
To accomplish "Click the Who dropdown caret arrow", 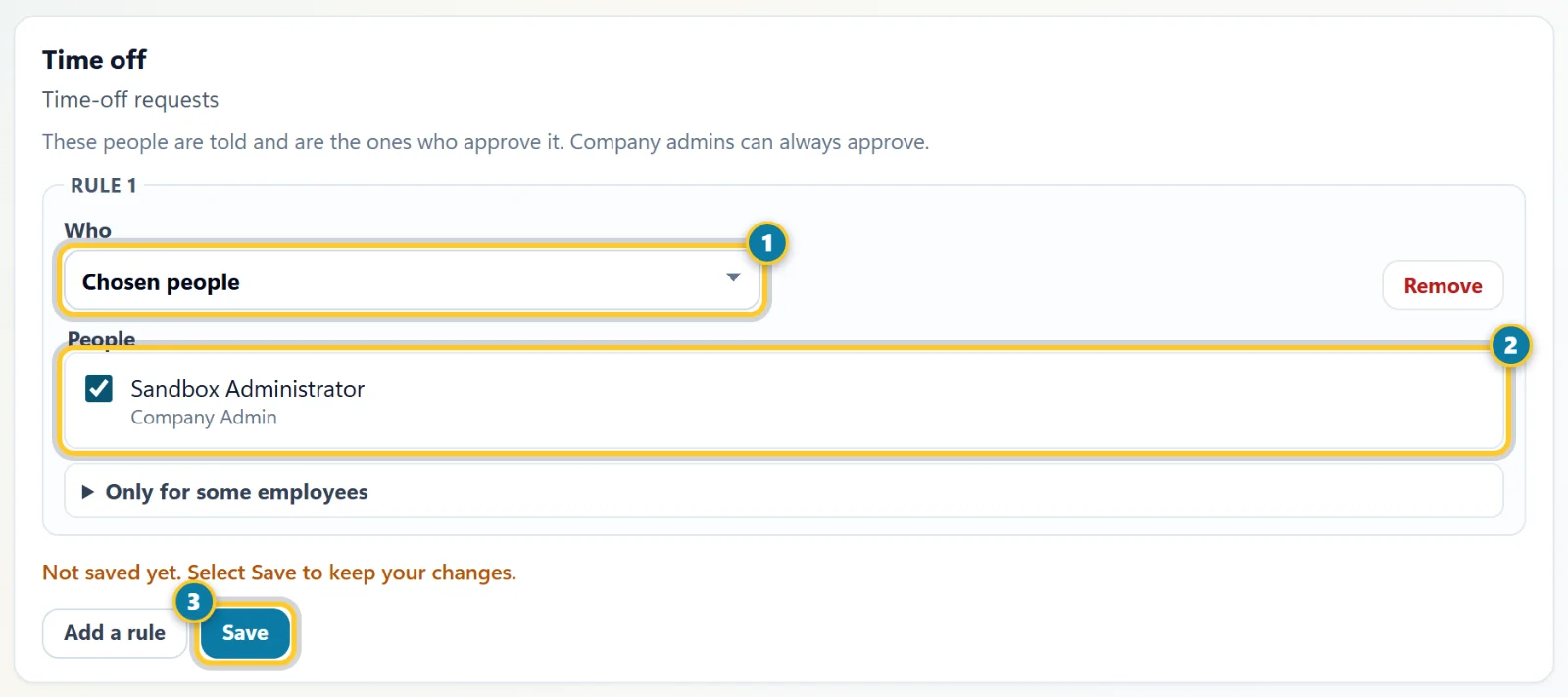I will tap(733, 277).
